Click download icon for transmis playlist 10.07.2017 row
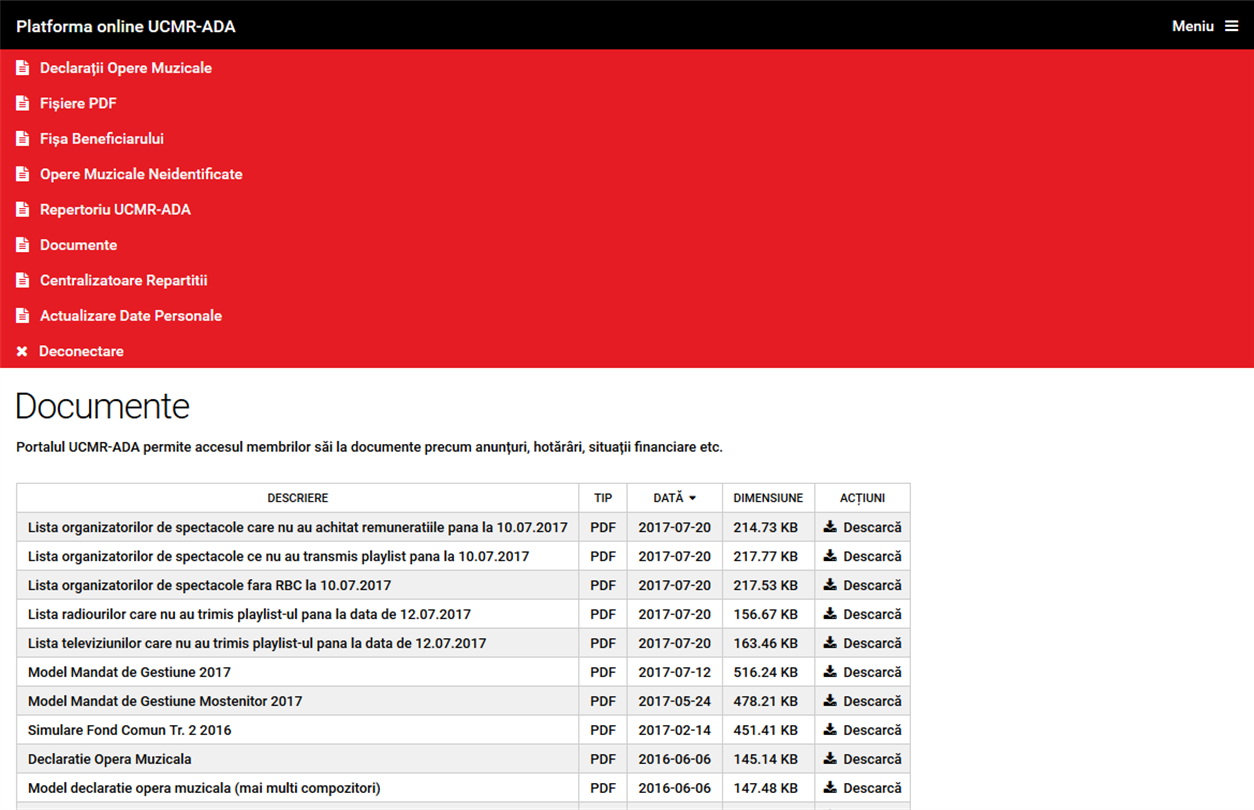 (x=830, y=556)
